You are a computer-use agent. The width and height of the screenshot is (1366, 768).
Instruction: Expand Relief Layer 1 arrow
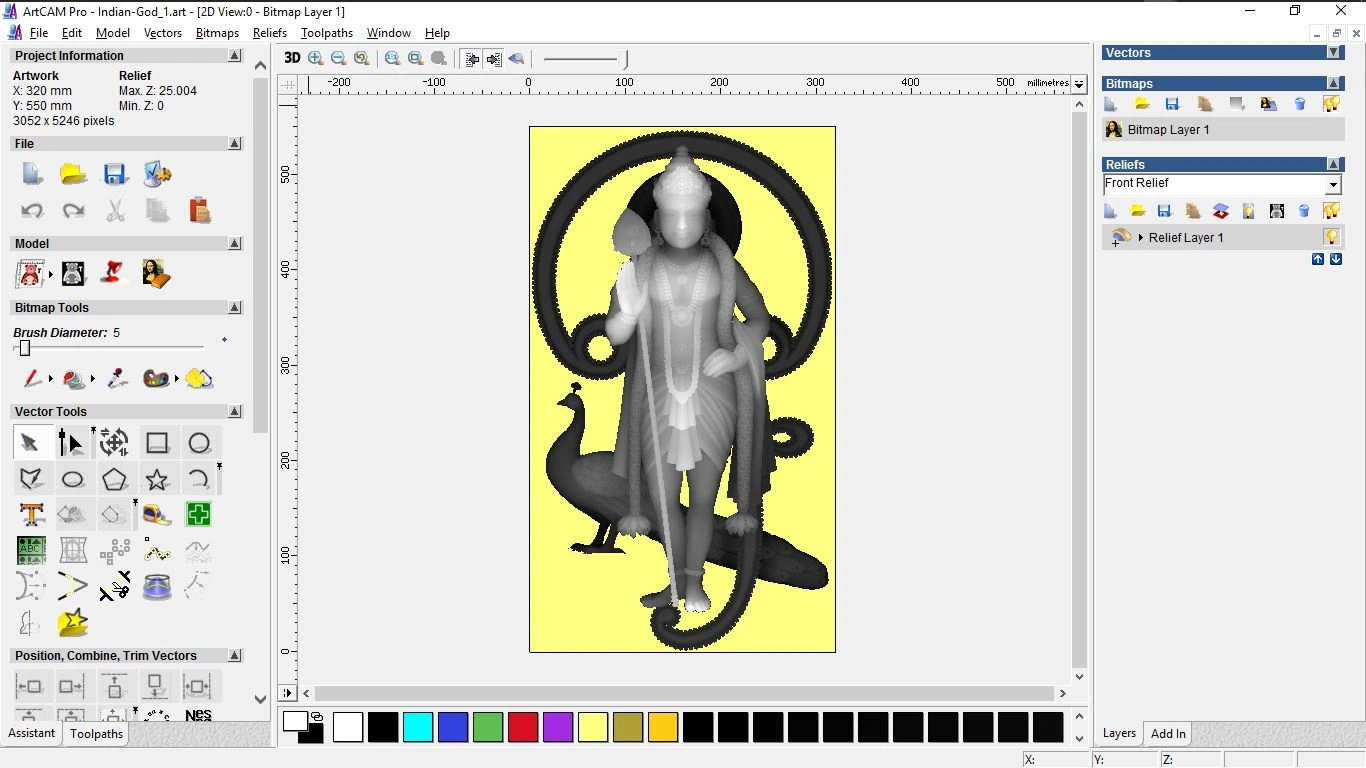(1141, 238)
